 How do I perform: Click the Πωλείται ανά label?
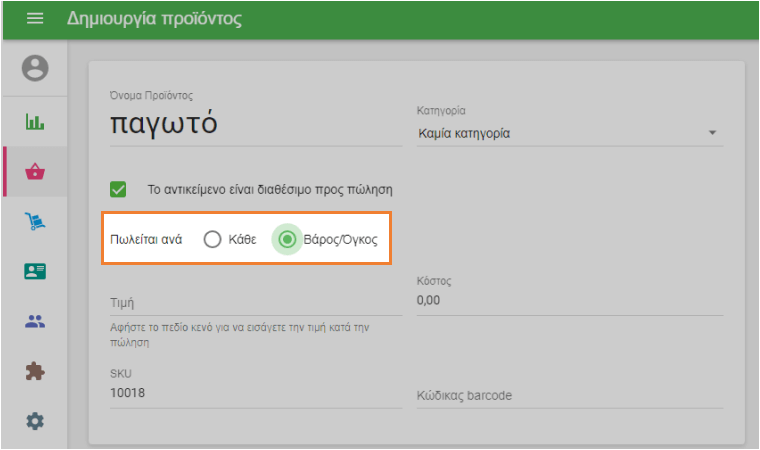(146, 240)
